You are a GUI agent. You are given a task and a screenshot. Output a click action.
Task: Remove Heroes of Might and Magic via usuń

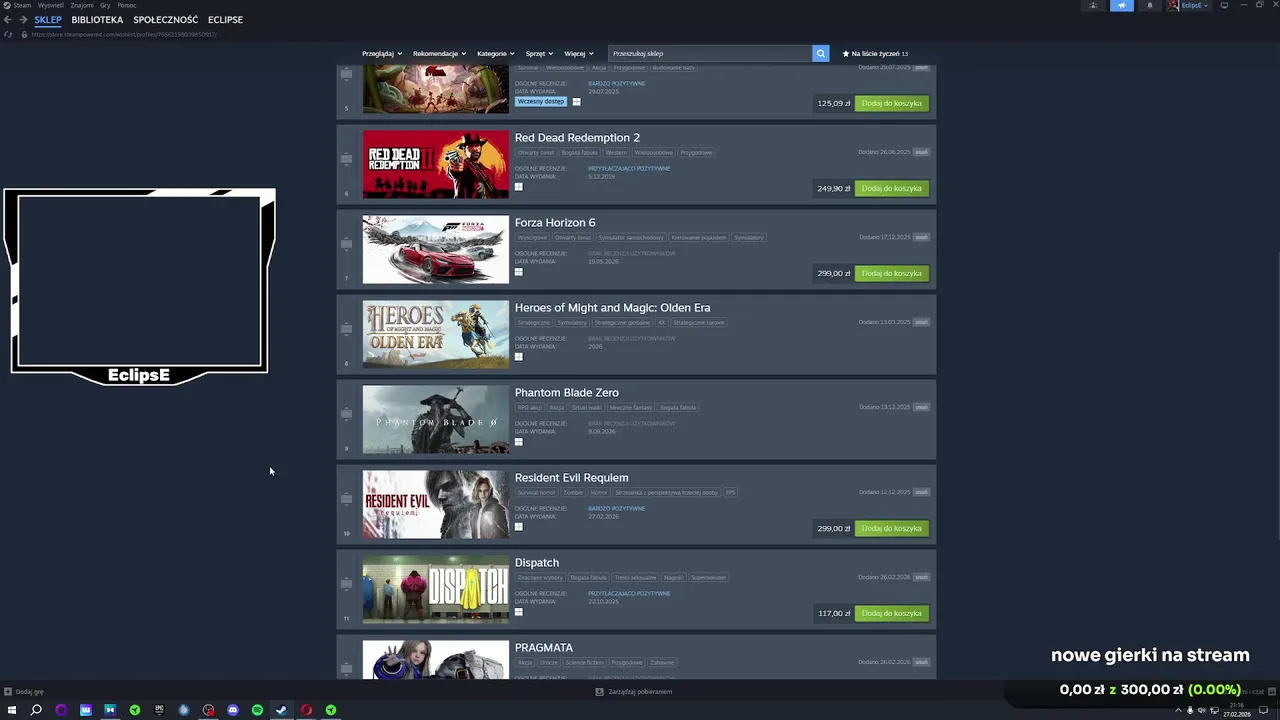(x=922, y=322)
